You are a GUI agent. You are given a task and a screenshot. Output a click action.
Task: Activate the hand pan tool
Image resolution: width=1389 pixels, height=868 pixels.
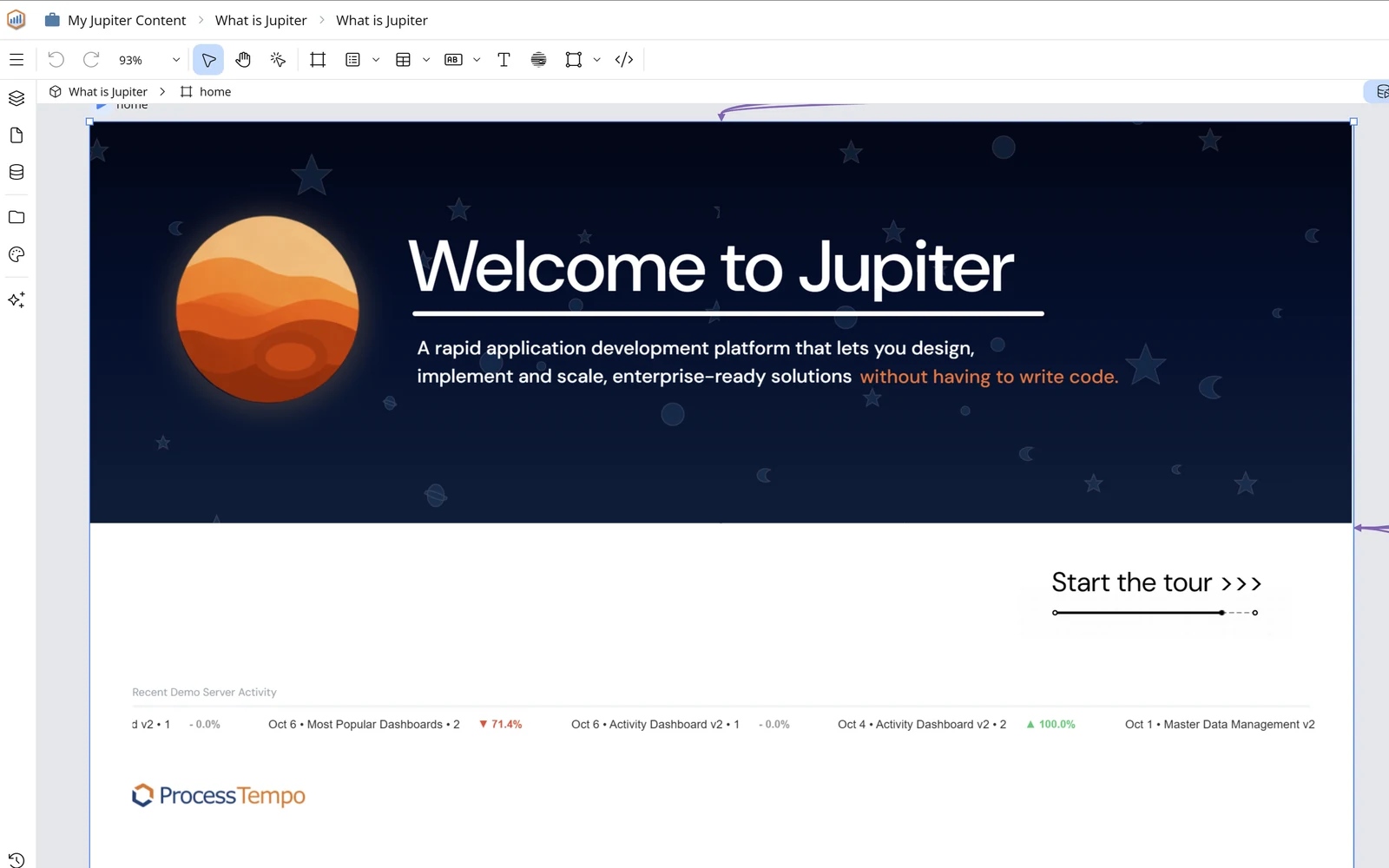243,60
